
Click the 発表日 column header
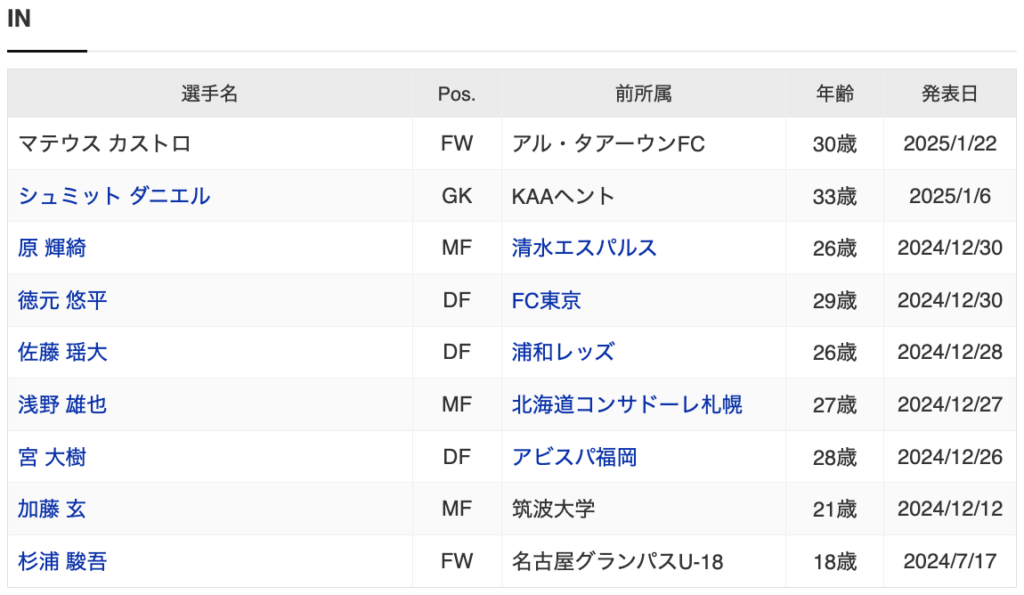tap(950, 94)
